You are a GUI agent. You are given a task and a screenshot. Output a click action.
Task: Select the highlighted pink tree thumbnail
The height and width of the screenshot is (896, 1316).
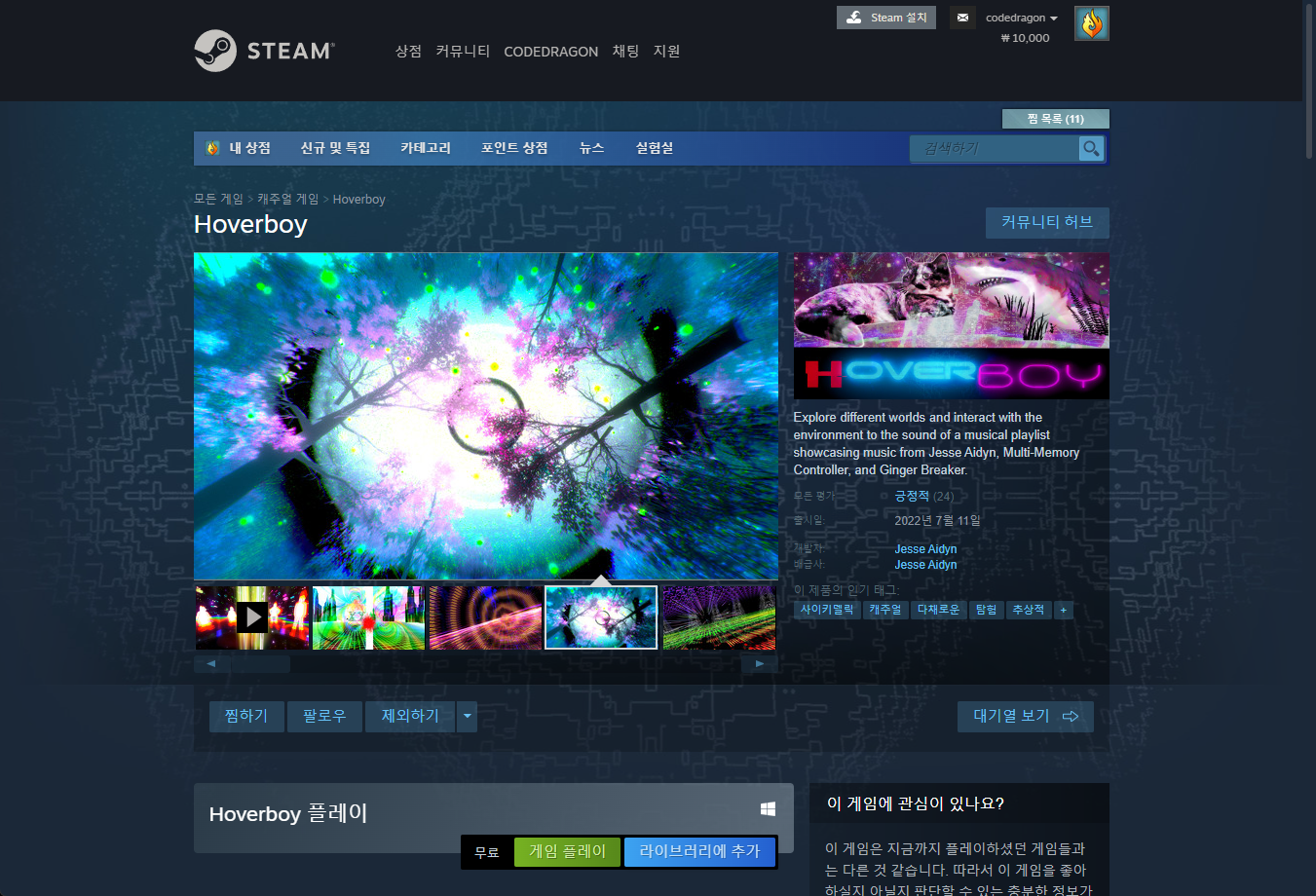(601, 617)
